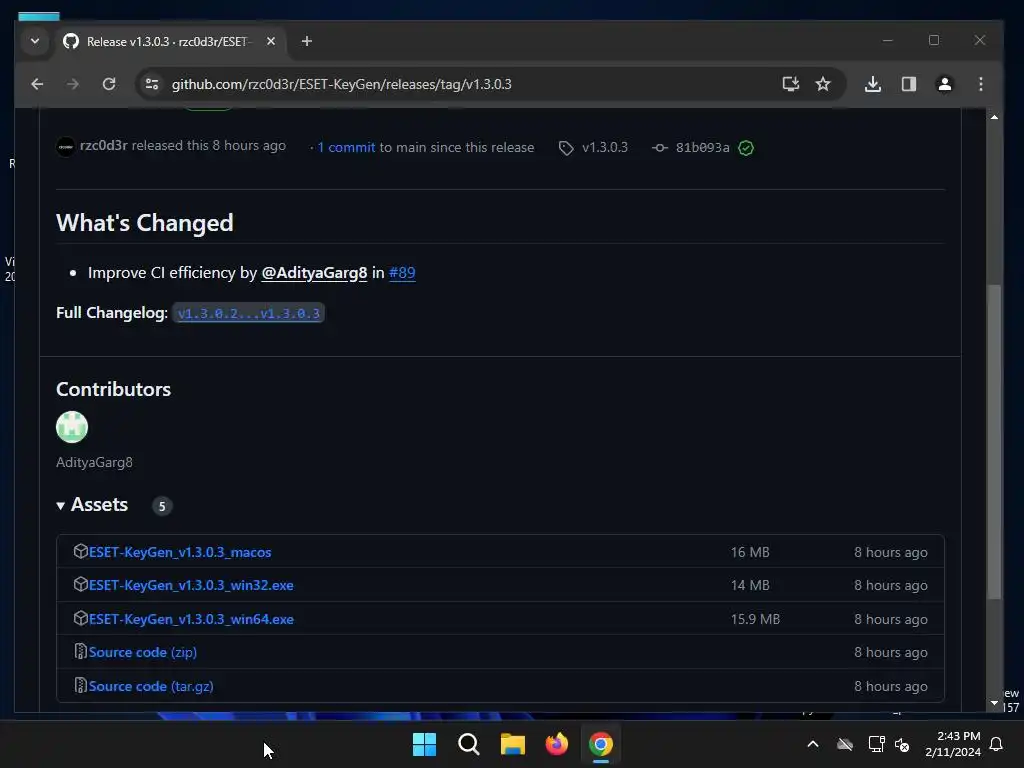1024x768 pixels.
Task: Download ESET-KeyGen_v1.3.0.3_macos asset
Action: (x=180, y=552)
